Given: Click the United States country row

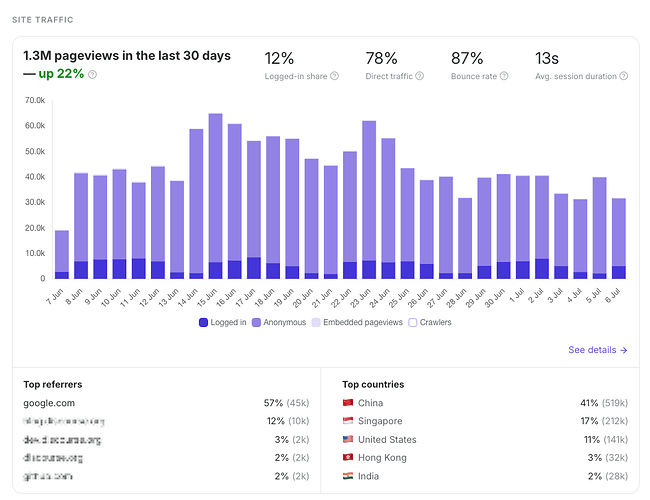Looking at the screenshot, I should [485, 439].
